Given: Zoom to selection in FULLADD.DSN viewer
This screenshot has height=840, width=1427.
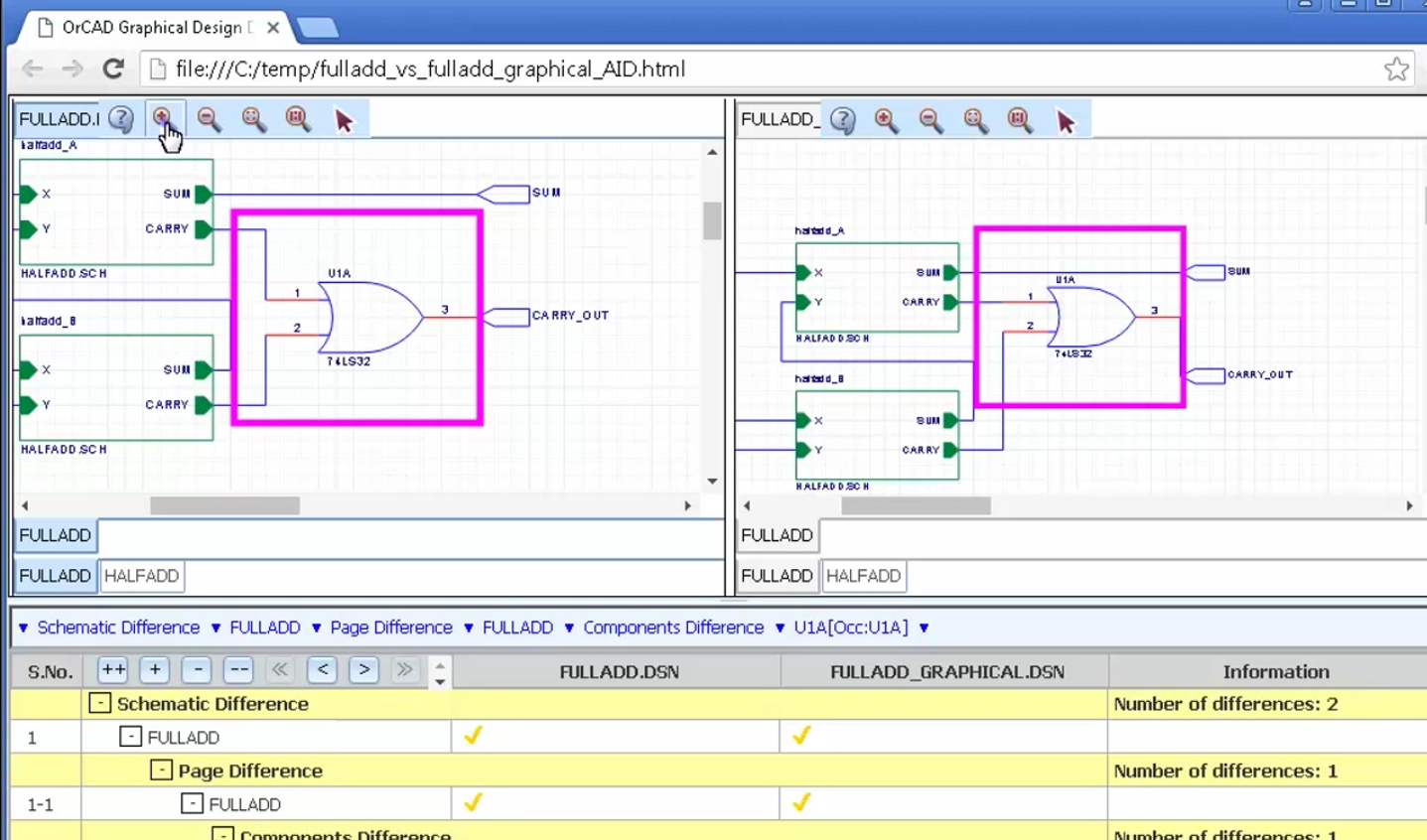Looking at the screenshot, I should (x=298, y=119).
